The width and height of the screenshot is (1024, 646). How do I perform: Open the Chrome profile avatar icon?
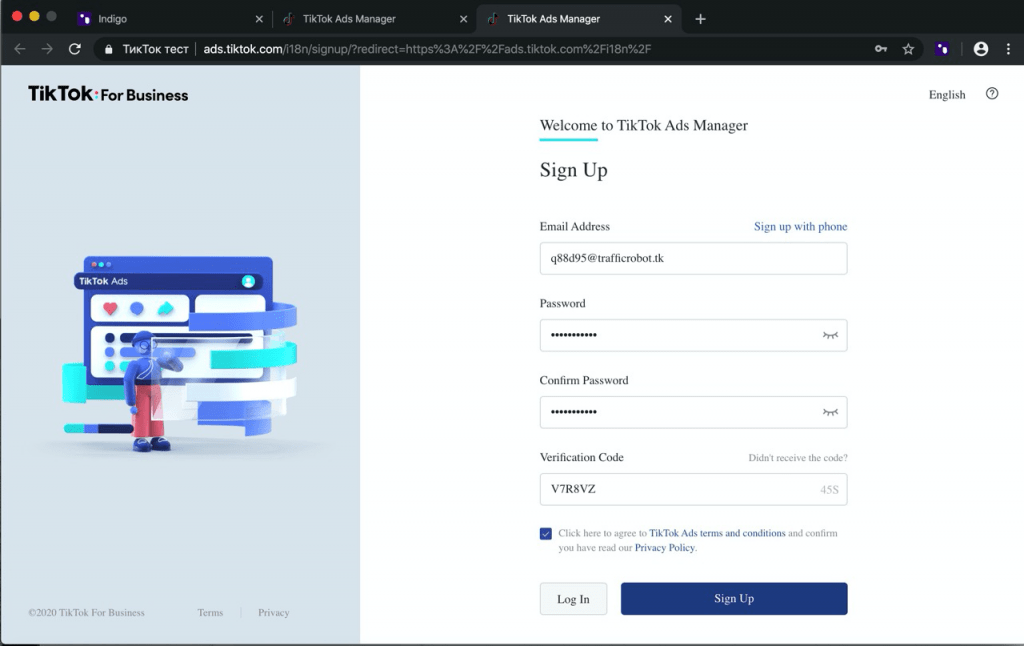pyautogui.click(x=980, y=48)
